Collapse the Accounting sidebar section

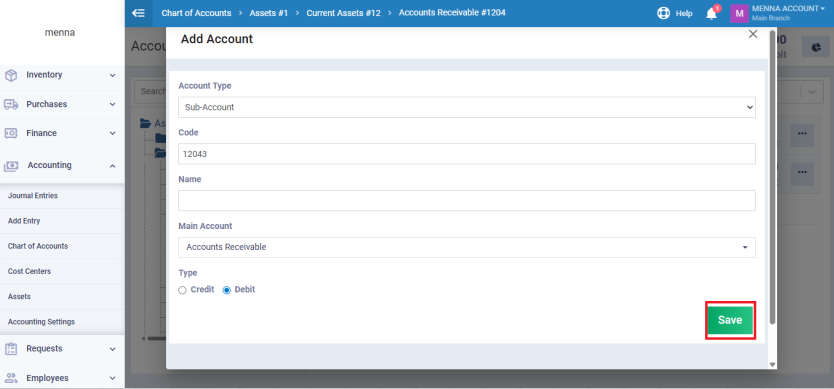point(112,165)
